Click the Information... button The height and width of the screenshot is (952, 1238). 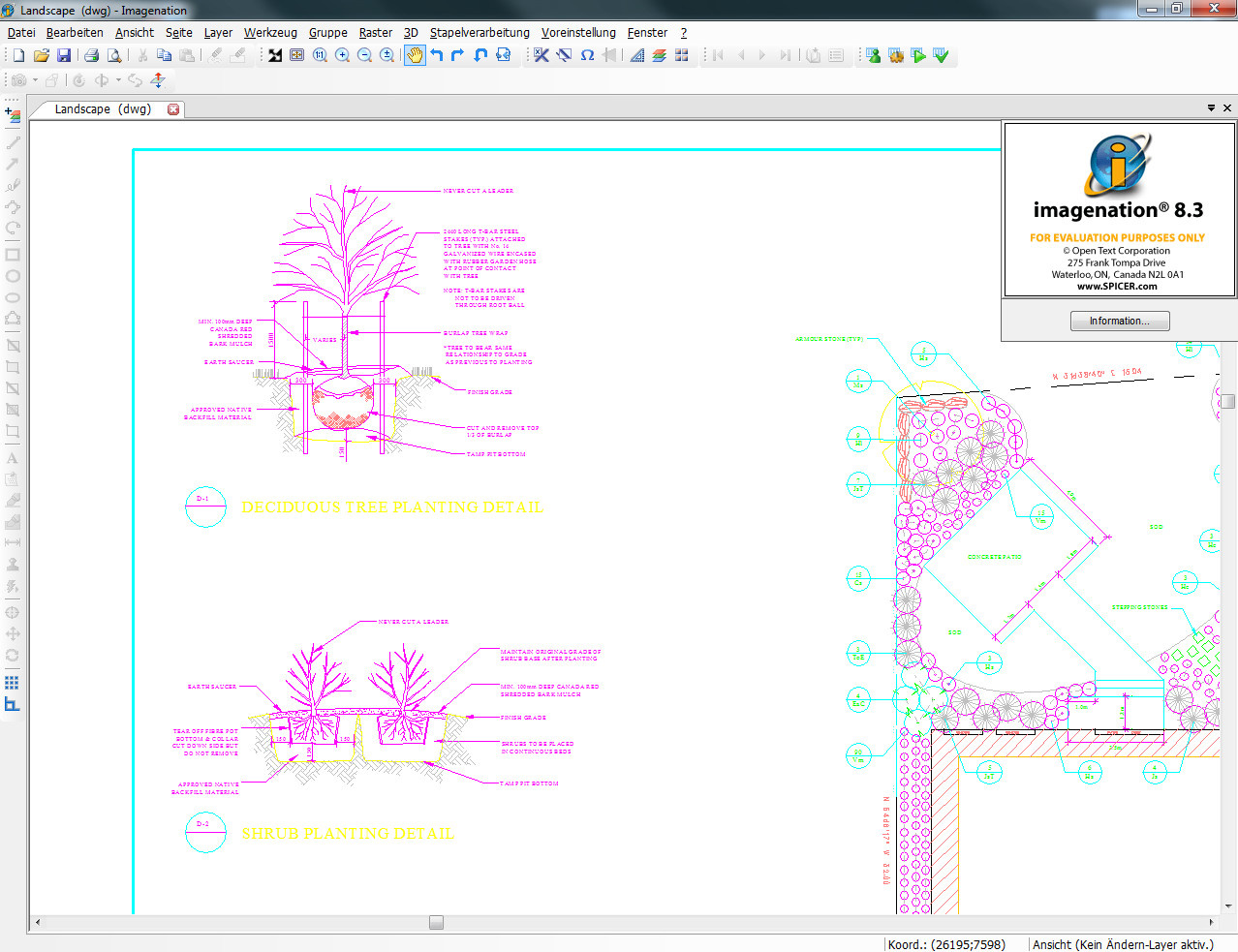[x=1119, y=321]
